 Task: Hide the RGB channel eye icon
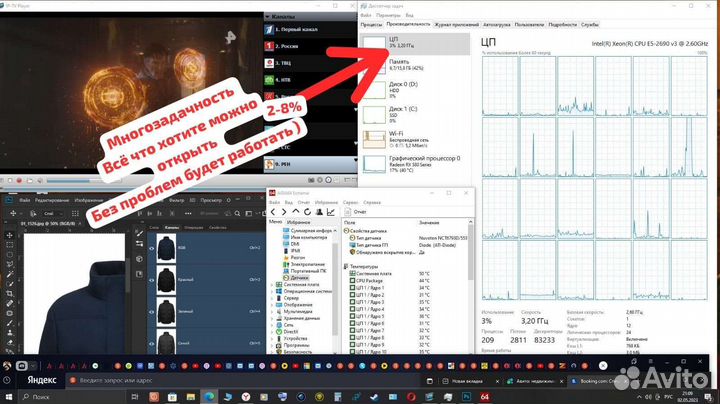(152, 248)
